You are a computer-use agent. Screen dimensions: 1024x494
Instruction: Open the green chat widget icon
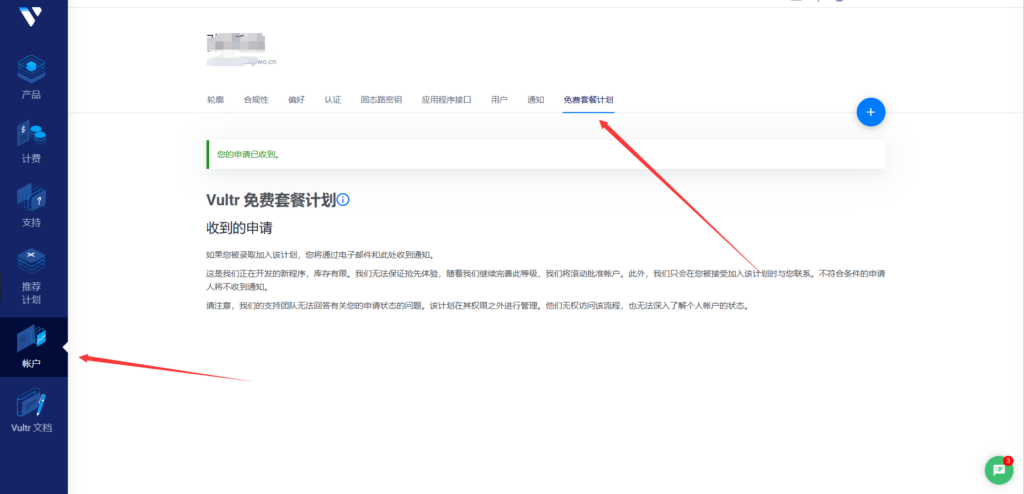coord(997,469)
